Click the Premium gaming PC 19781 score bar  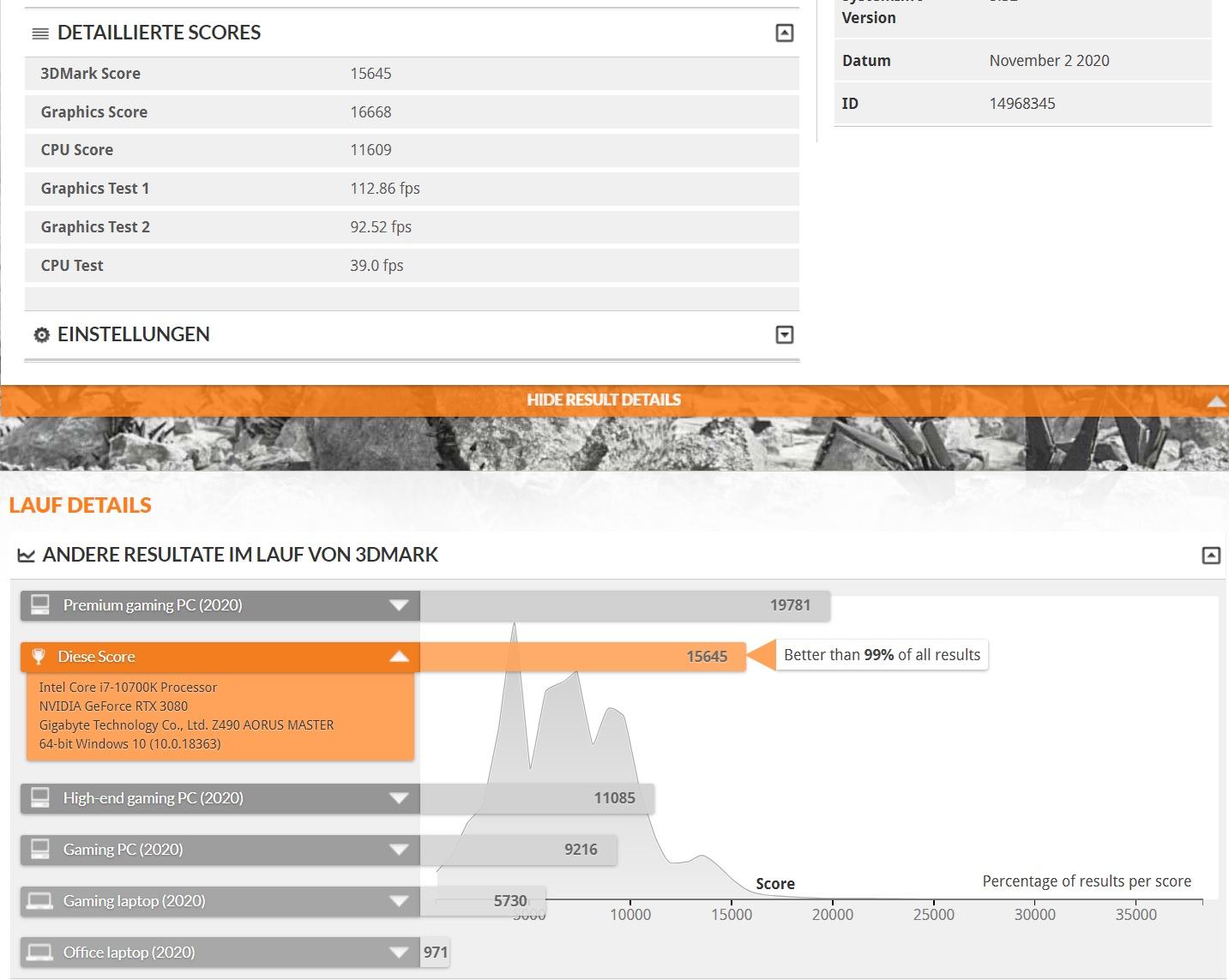(625, 605)
